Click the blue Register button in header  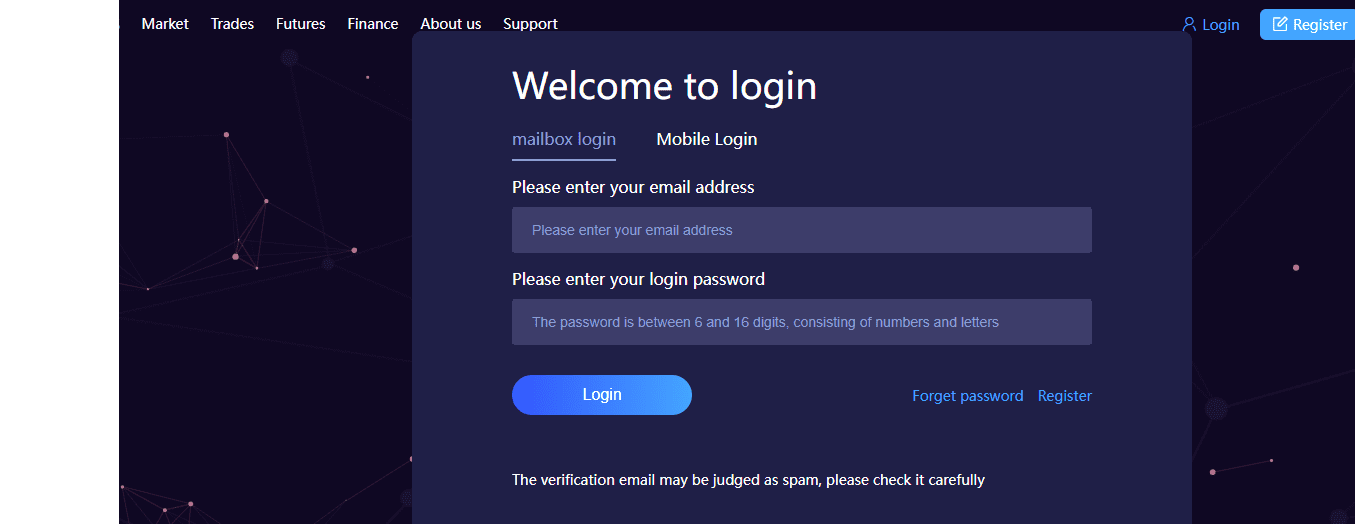(x=1307, y=24)
